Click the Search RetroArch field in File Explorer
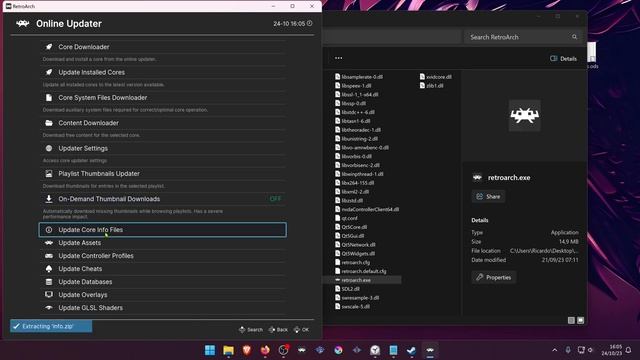640x360 pixels. (x=522, y=37)
